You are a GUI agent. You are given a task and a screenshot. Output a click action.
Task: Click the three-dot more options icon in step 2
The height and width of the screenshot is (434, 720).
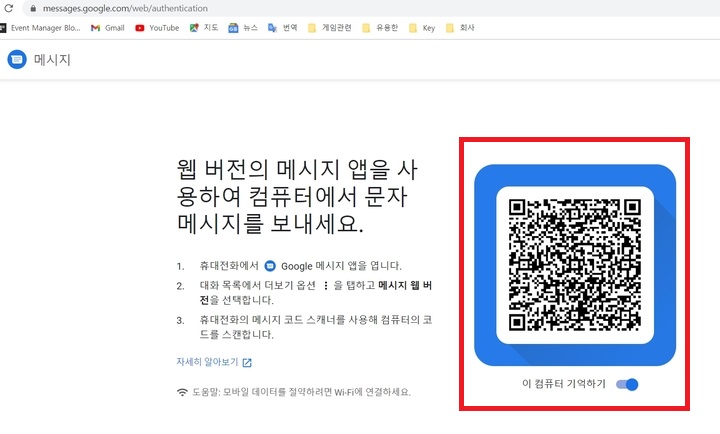coord(326,286)
